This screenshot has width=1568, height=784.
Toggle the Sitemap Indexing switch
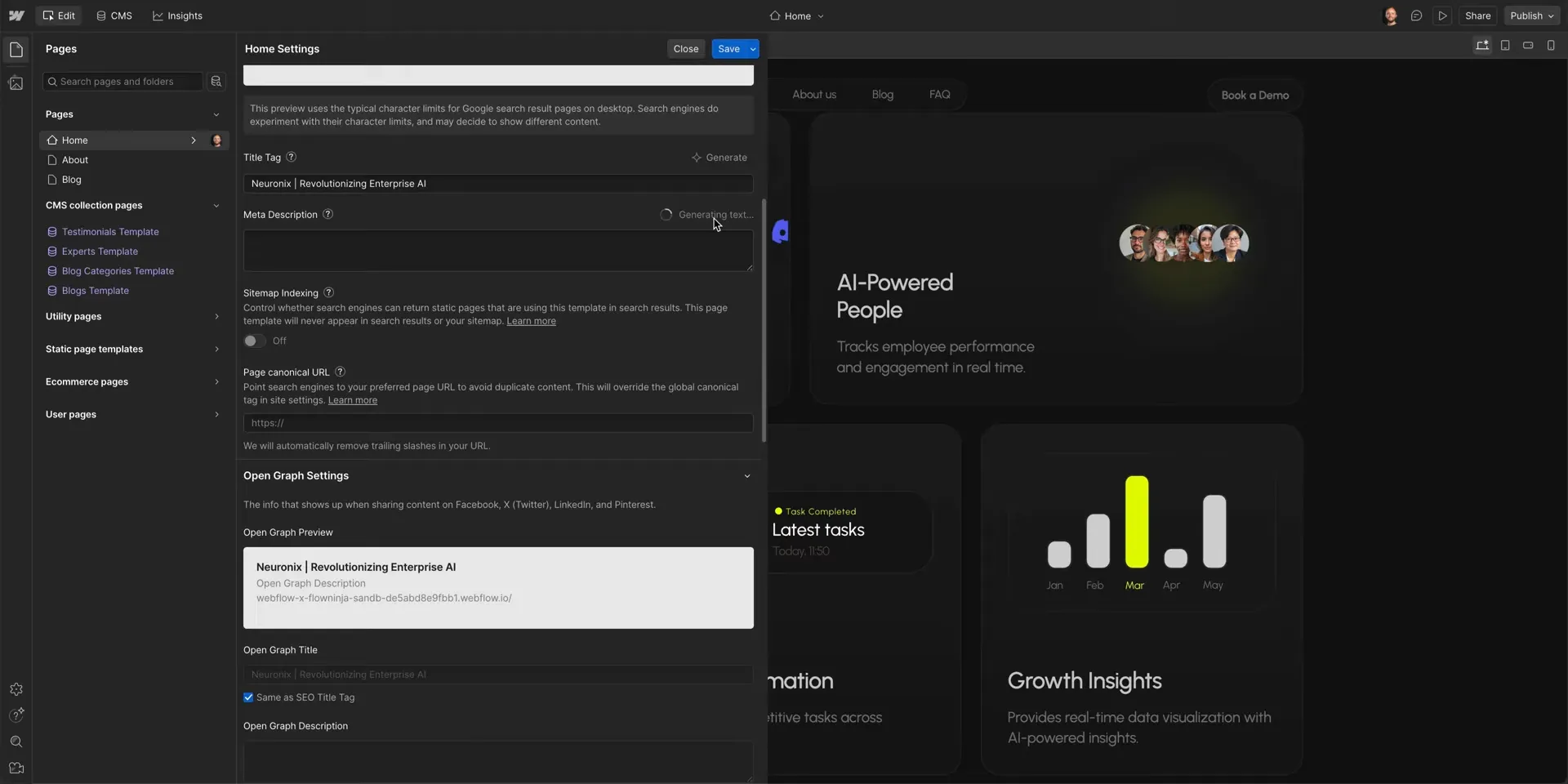click(254, 341)
